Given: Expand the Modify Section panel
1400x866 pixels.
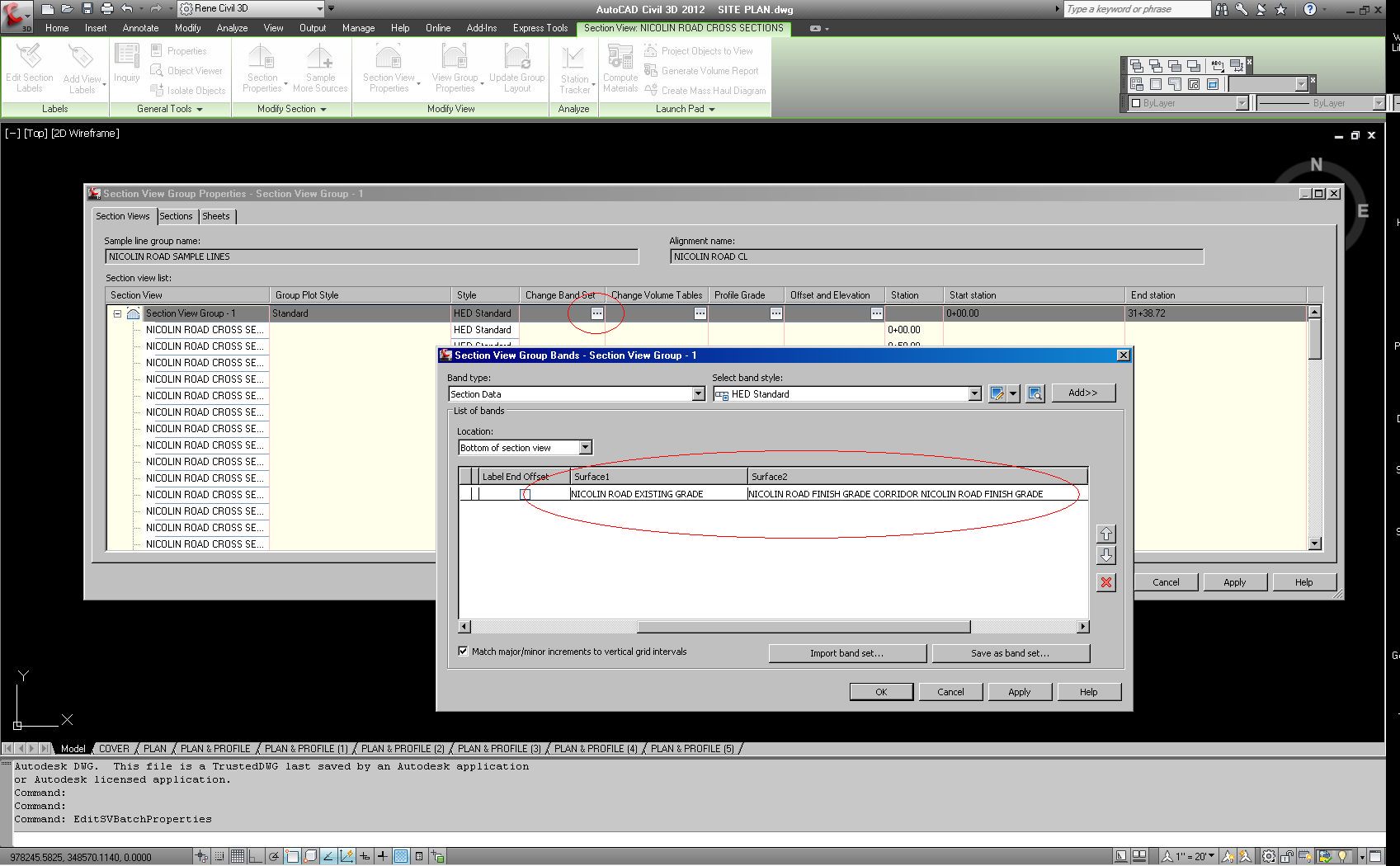Looking at the screenshot, I should [x=291, y=109].
